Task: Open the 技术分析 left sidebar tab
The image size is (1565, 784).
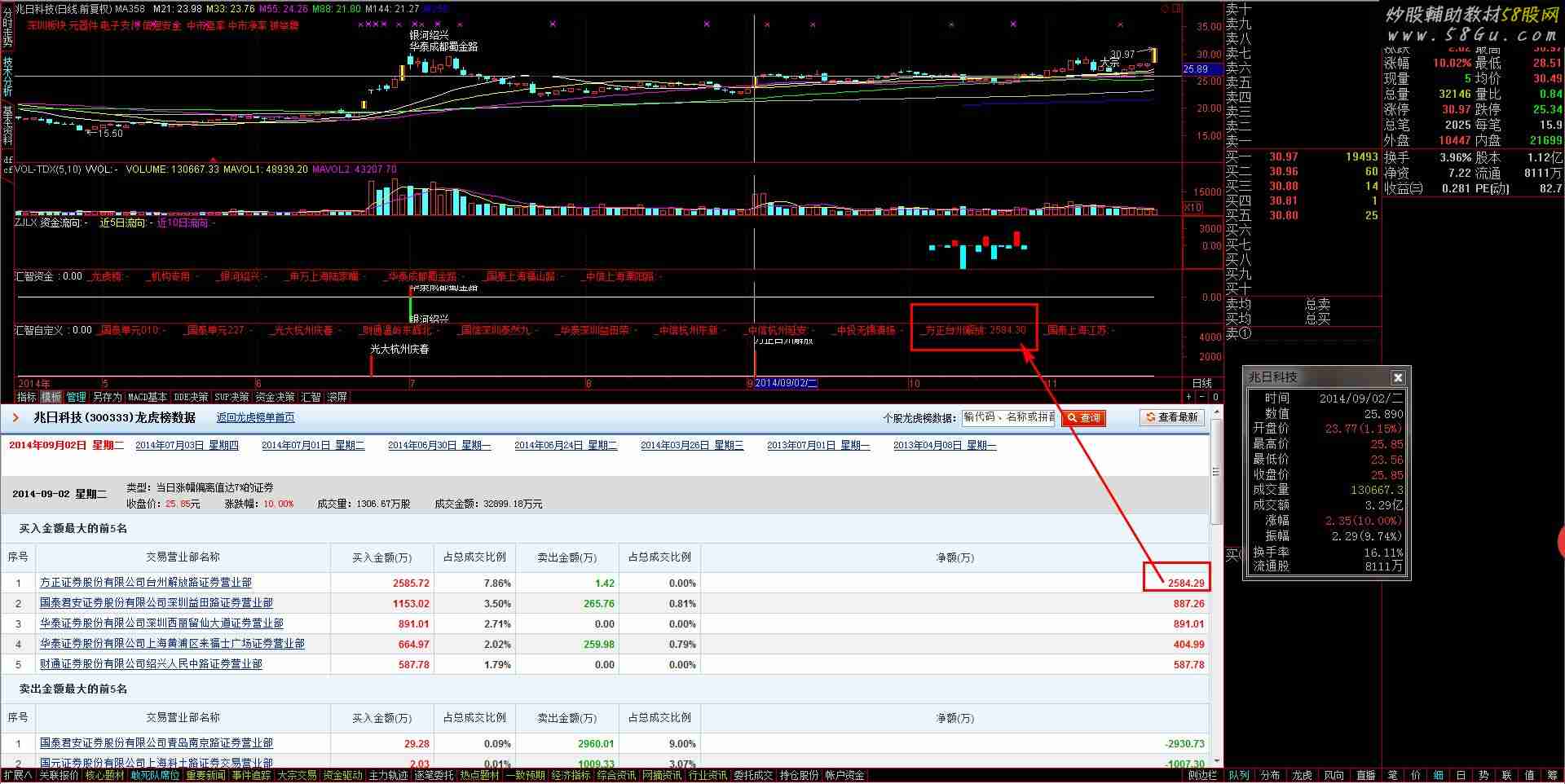Action: (x=7, y=77)
